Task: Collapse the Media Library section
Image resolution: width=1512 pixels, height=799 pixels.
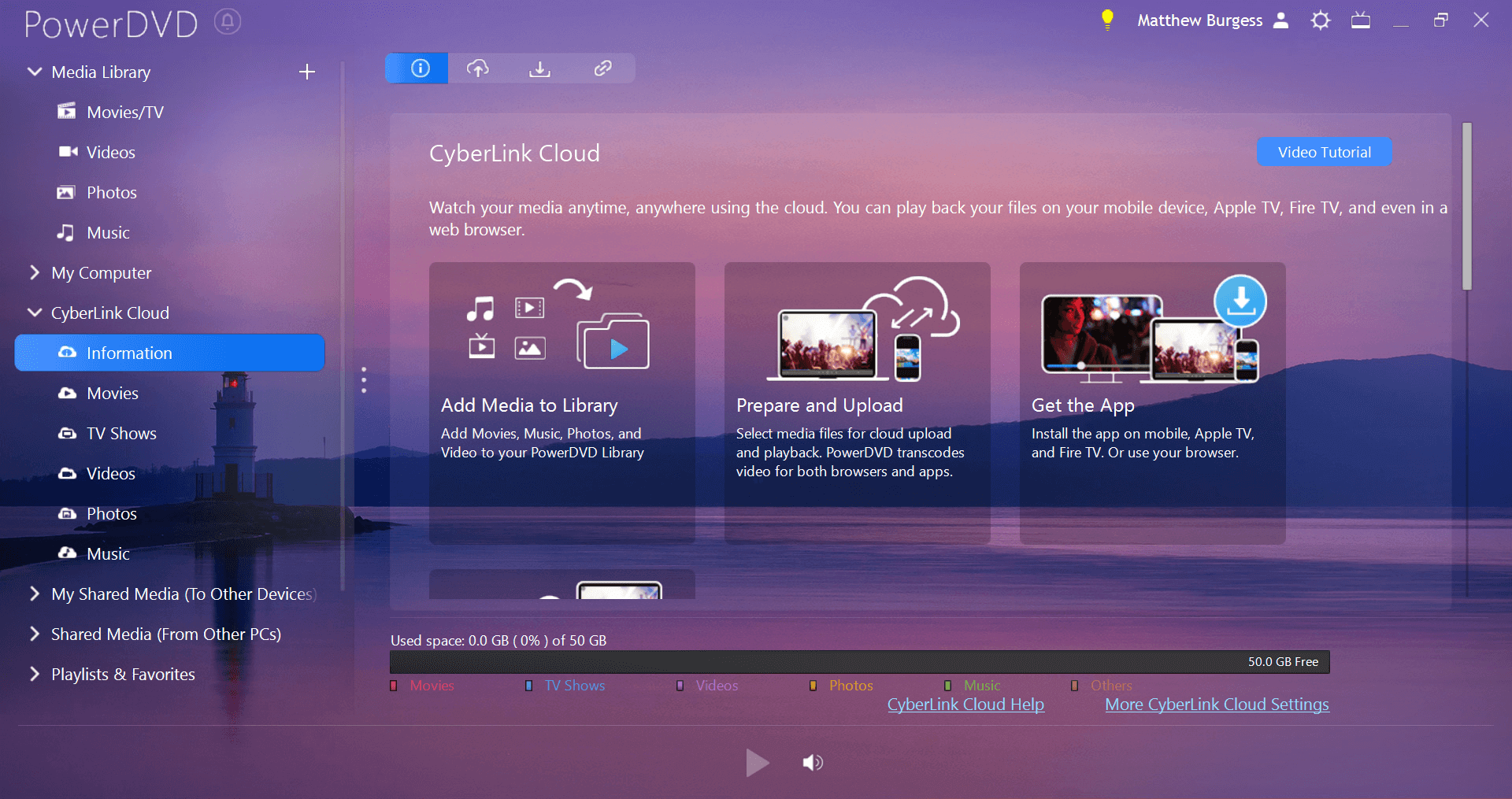Action: click(x=35, y=72)
